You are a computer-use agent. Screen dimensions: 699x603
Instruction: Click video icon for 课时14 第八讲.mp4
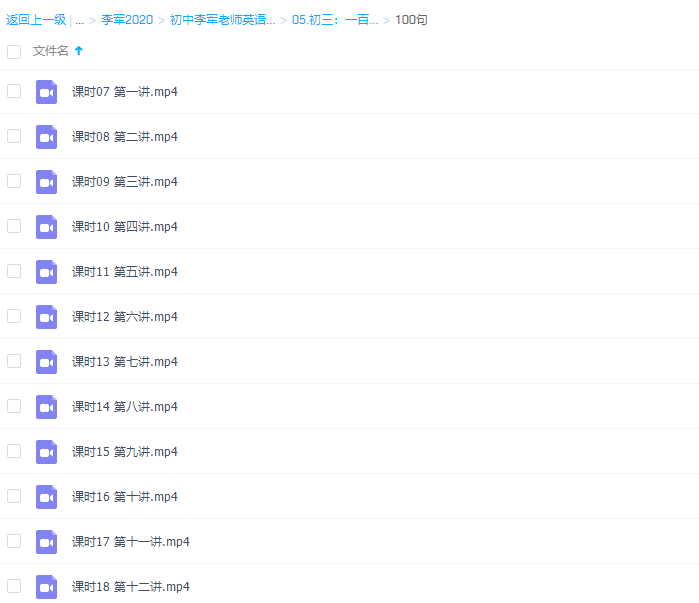(x=46, y=407)
